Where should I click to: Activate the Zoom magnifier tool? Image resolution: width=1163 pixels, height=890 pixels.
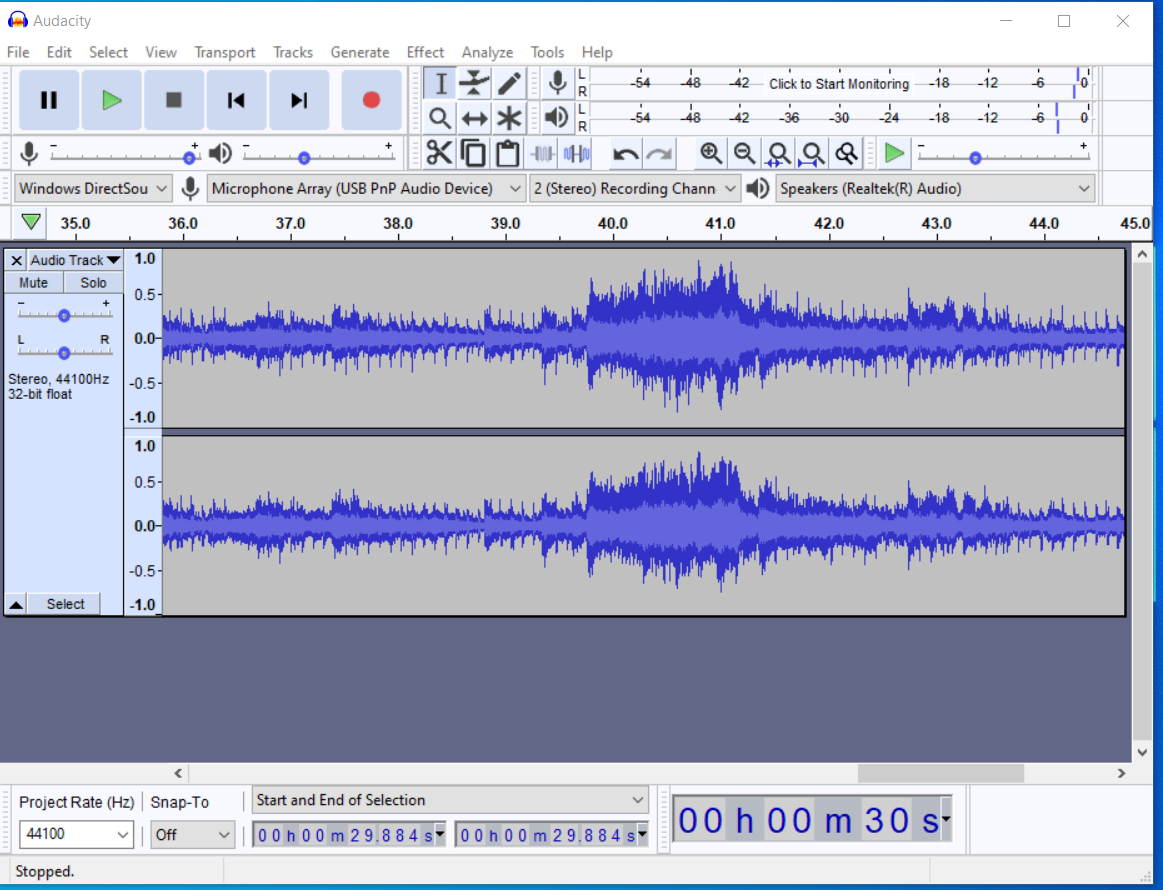point(441,118)
